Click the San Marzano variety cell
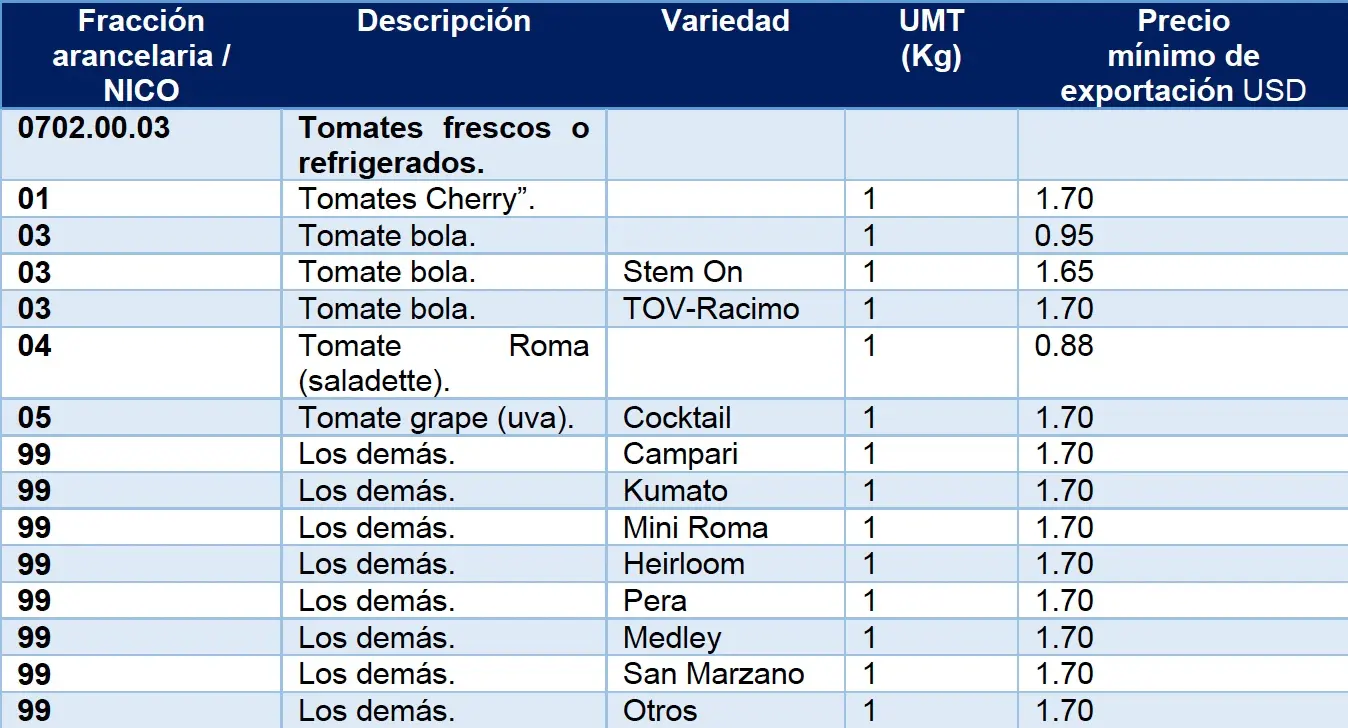Screen dimensions: 1348x728 (726, 674)
